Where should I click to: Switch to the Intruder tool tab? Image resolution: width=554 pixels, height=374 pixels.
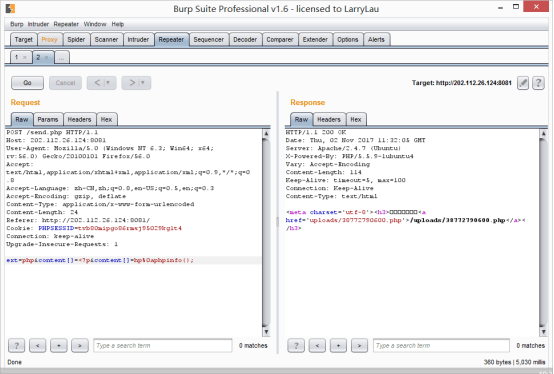[x=138, y=40]
